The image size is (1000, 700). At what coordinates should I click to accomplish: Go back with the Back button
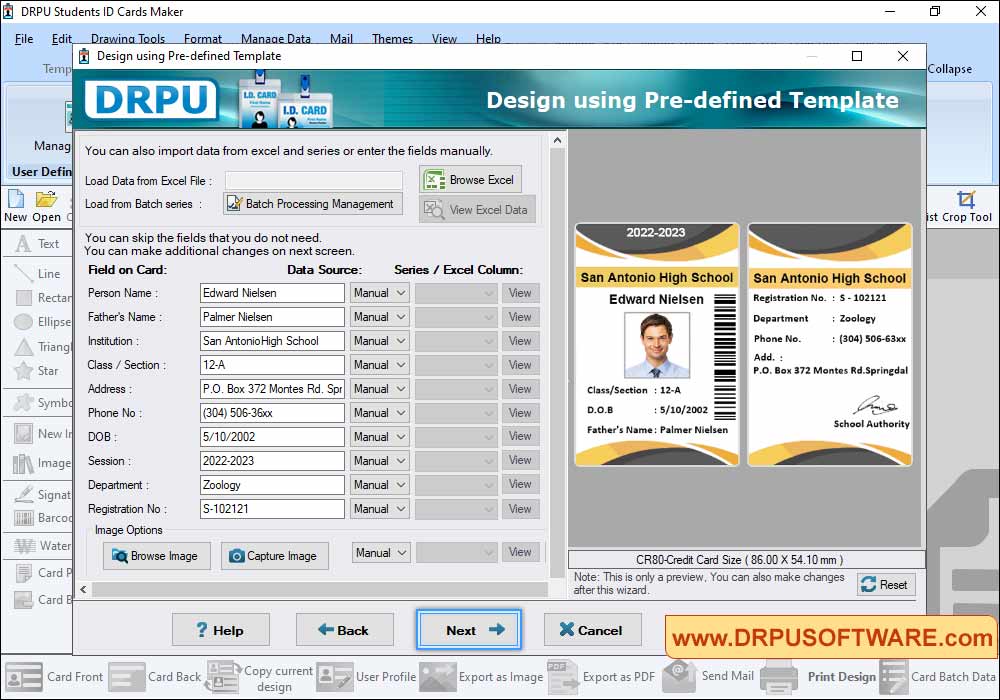point(344,630)
